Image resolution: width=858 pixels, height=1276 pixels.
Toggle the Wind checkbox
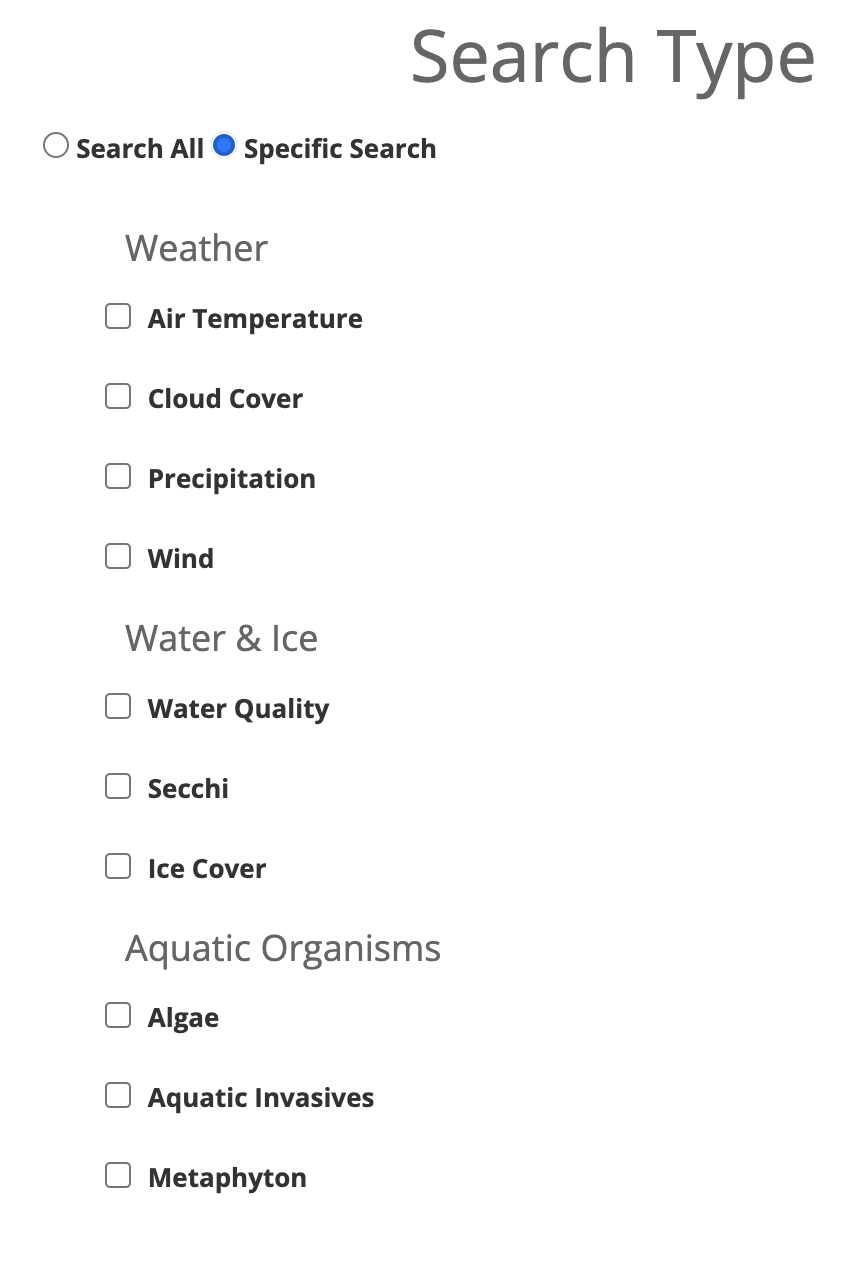[x=118, y=556]
